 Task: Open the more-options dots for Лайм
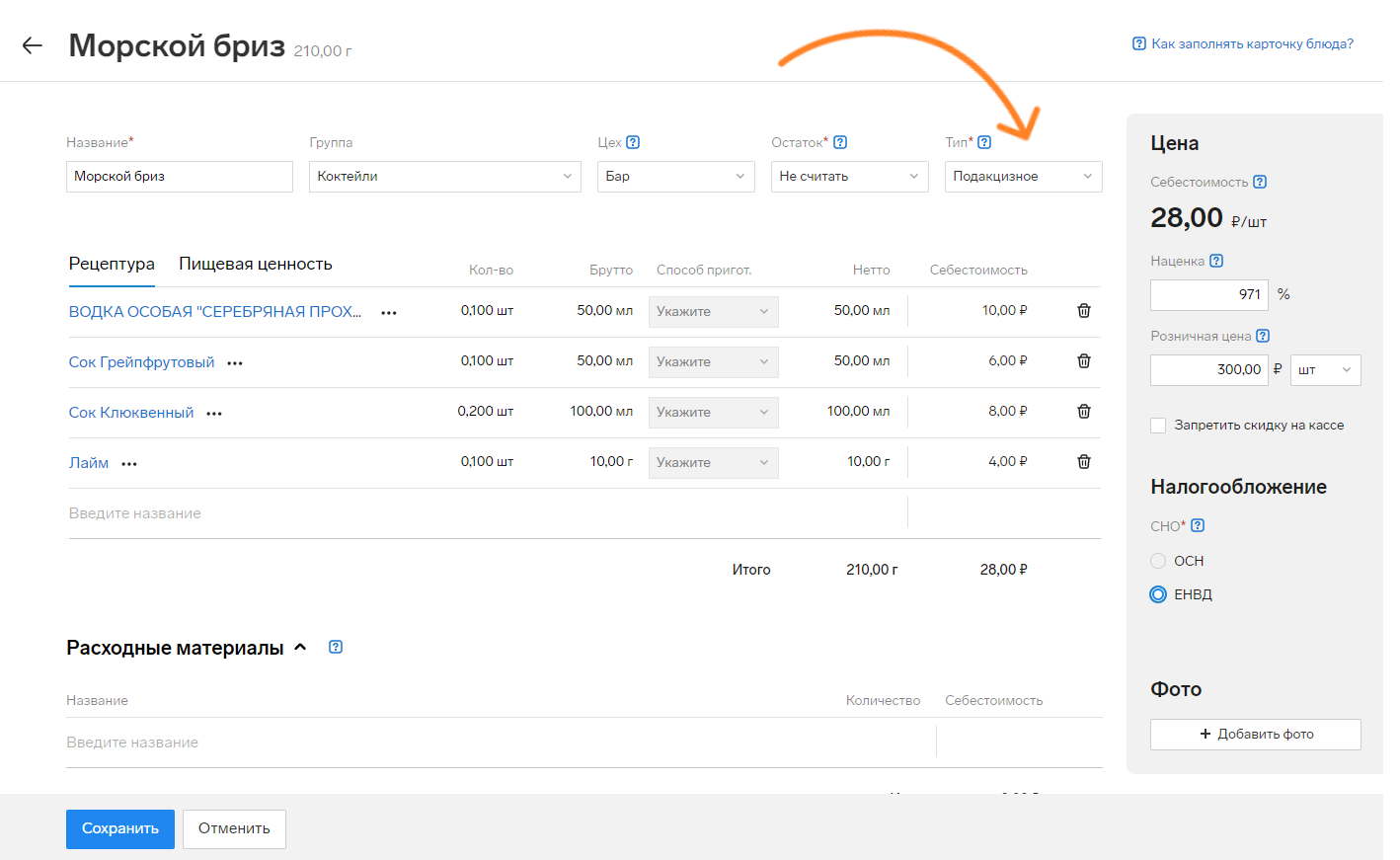point(129,464)
